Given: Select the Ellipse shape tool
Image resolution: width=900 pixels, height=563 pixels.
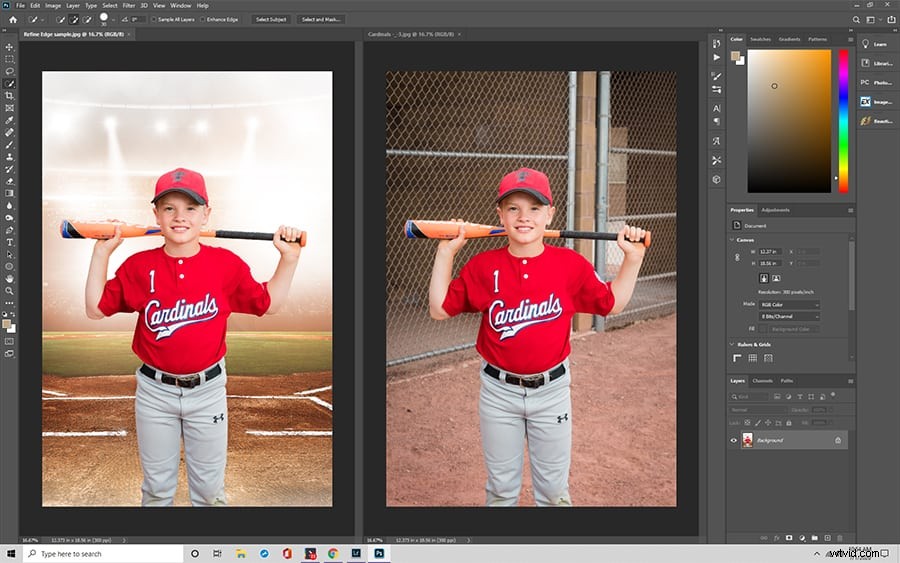Looking at the screenshot, I should pyautogui.click(x=9, y=267).
